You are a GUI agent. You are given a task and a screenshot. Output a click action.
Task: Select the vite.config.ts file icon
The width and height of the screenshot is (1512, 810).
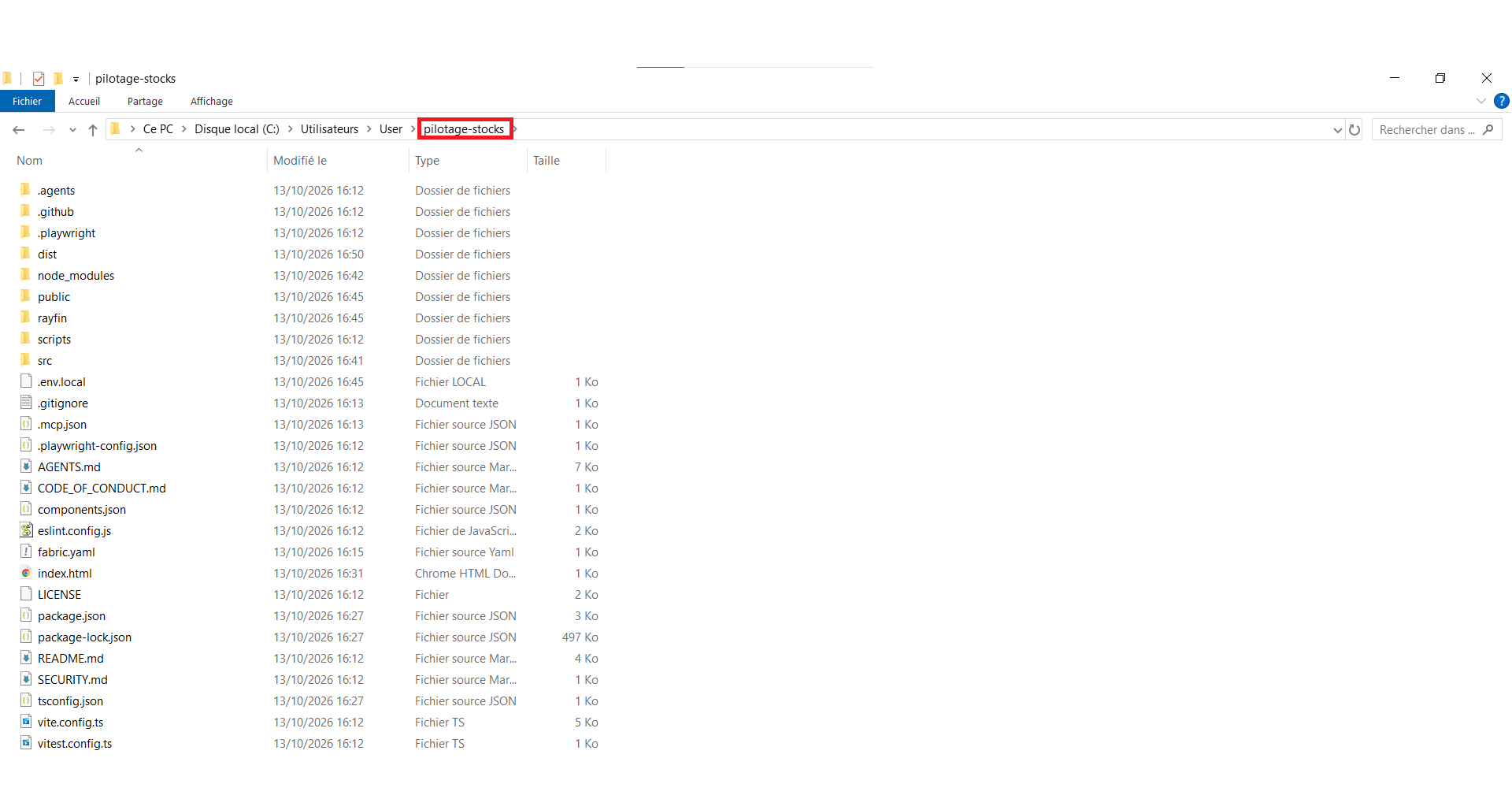26,722
